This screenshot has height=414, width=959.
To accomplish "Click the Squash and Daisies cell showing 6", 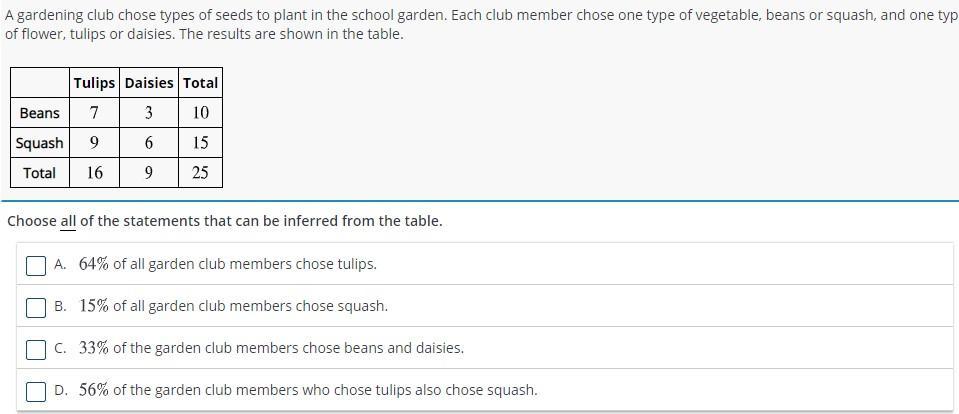I will click(149, 143).
